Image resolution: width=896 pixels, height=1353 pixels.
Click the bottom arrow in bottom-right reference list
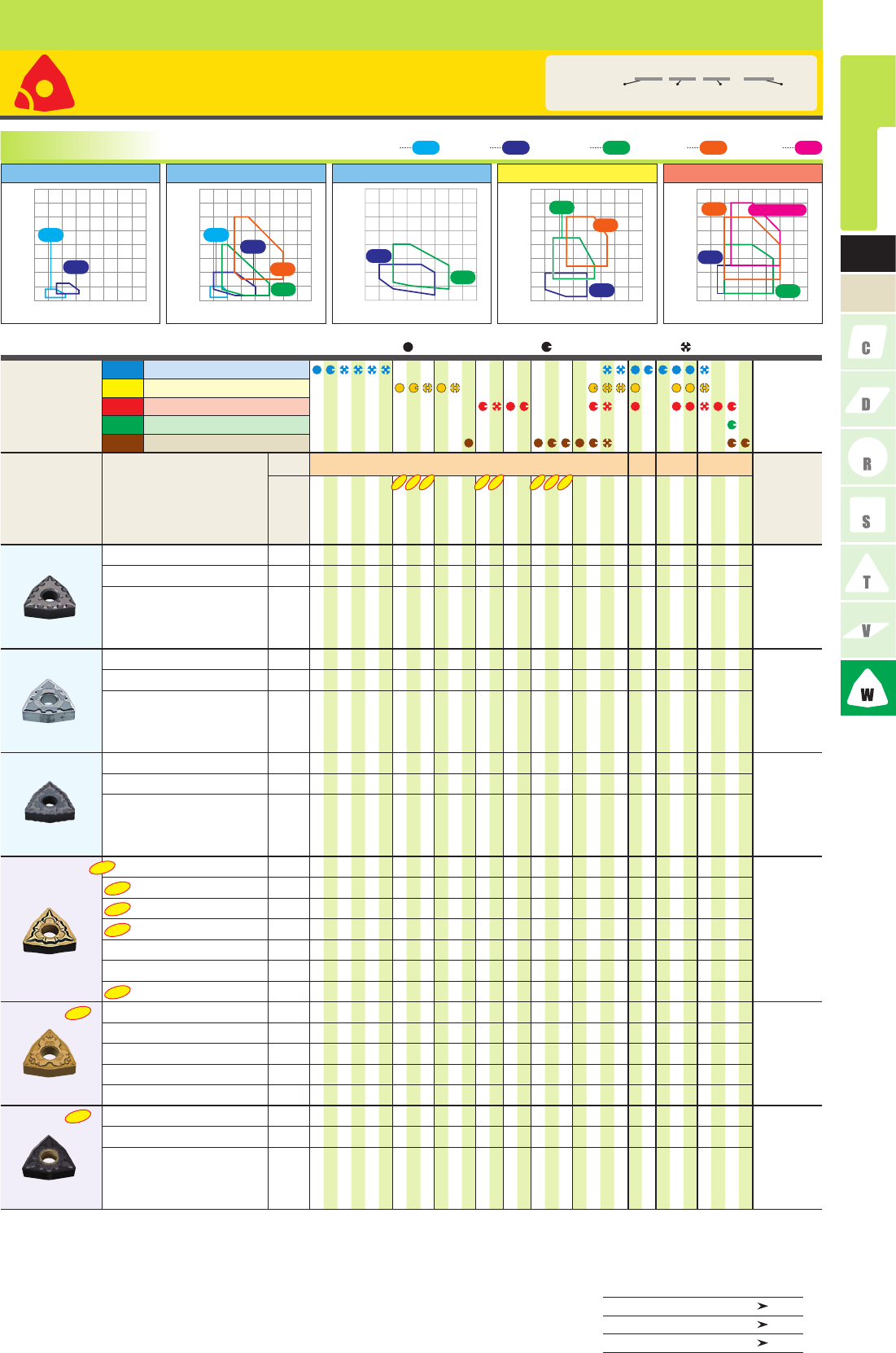coord(763,1343)
